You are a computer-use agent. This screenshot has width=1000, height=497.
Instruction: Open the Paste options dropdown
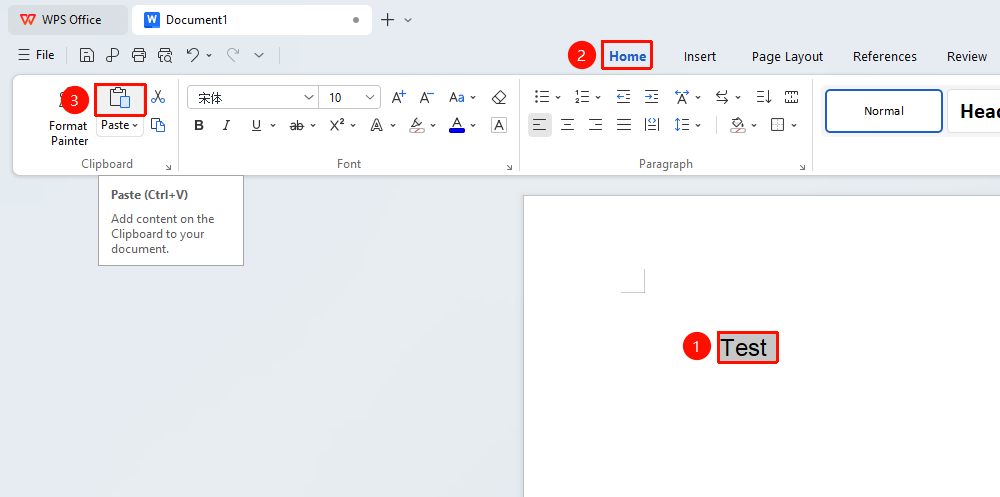[120, 126]
